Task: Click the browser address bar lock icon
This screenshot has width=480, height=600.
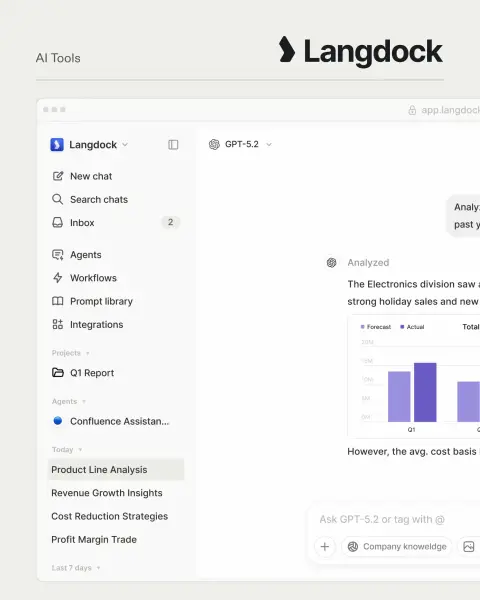Action: click(412, 110)
